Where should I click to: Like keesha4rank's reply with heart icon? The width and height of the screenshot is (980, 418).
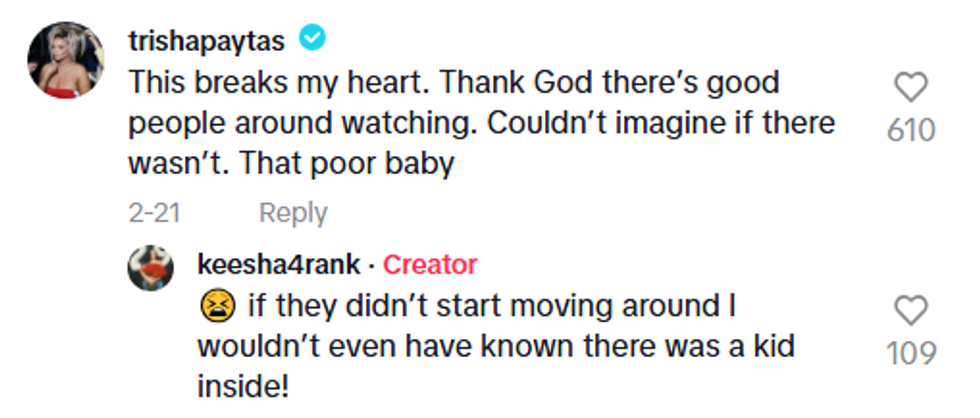point(910,312)
